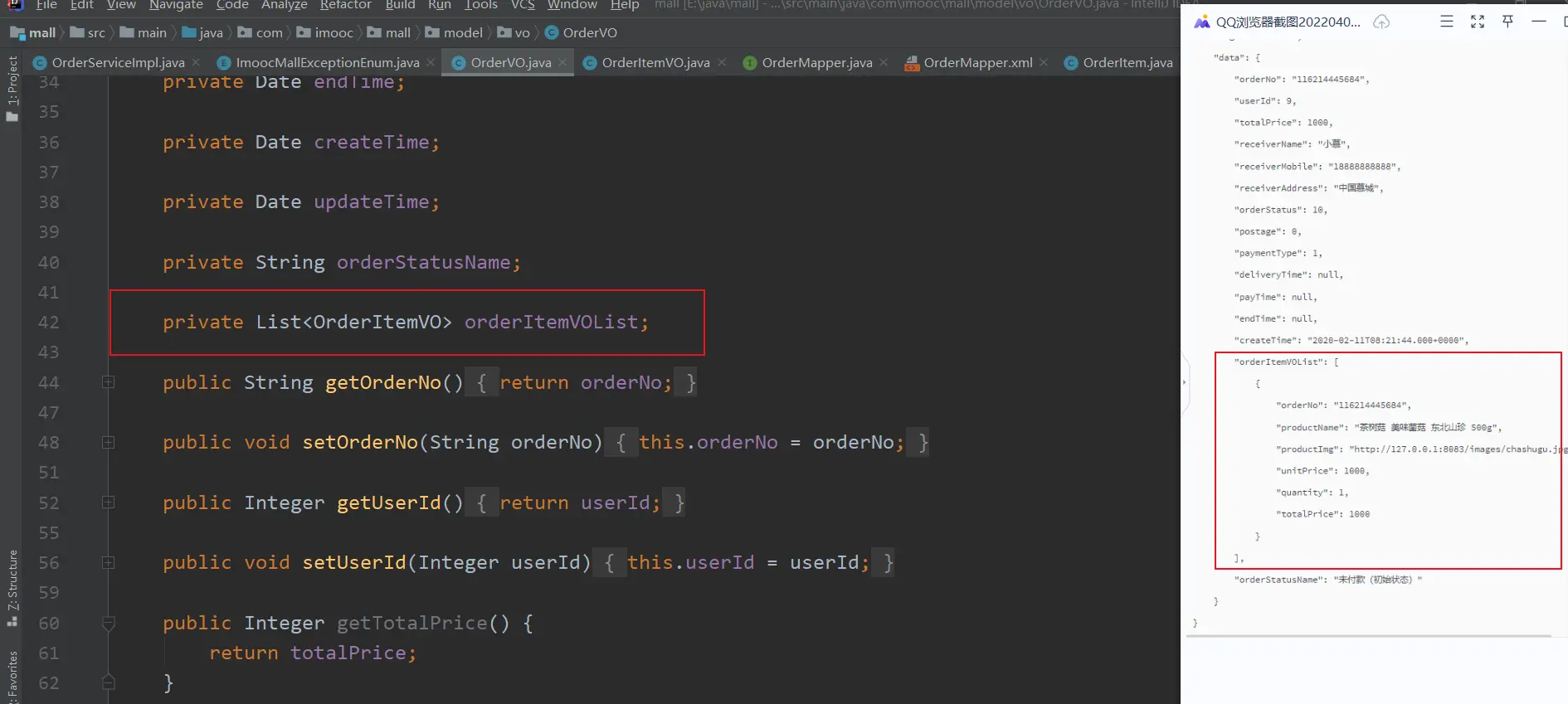This screenshot has width=1568, height=704.
Task: Pin the image viewer window on top
Action: pyautogui.click(x=1508, y=22)
